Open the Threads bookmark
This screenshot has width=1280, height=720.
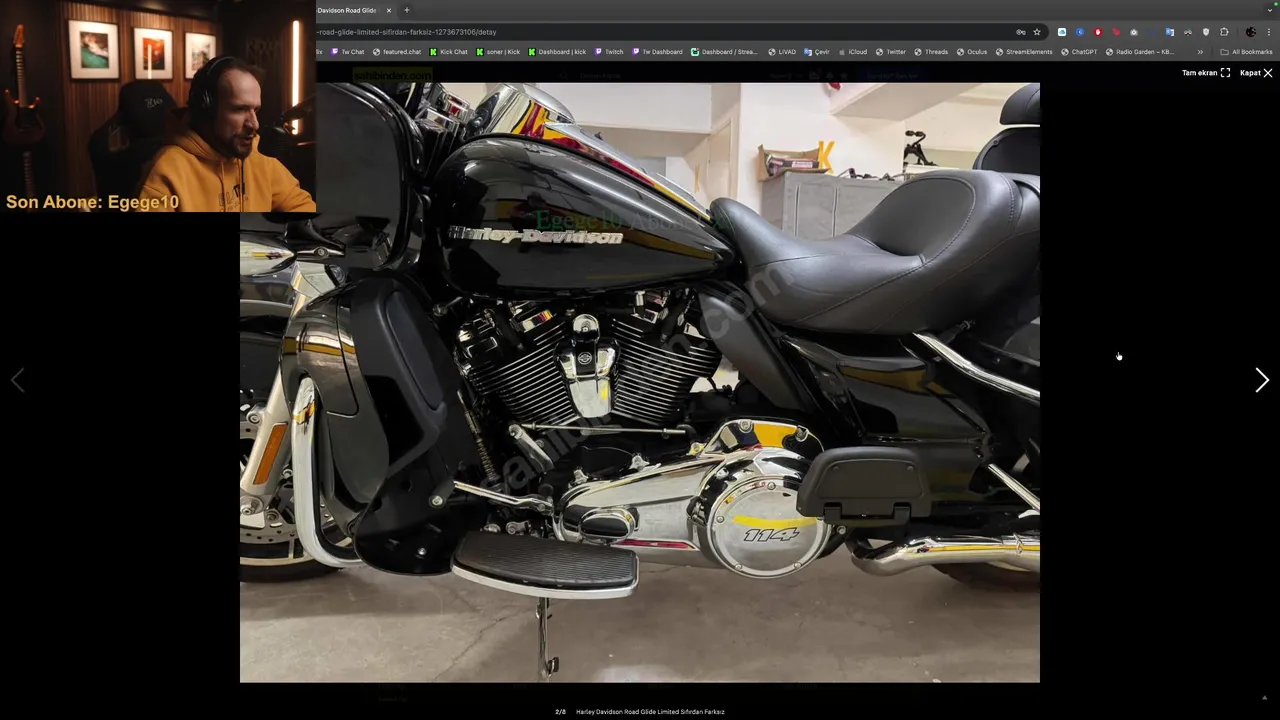coord(931,52)
